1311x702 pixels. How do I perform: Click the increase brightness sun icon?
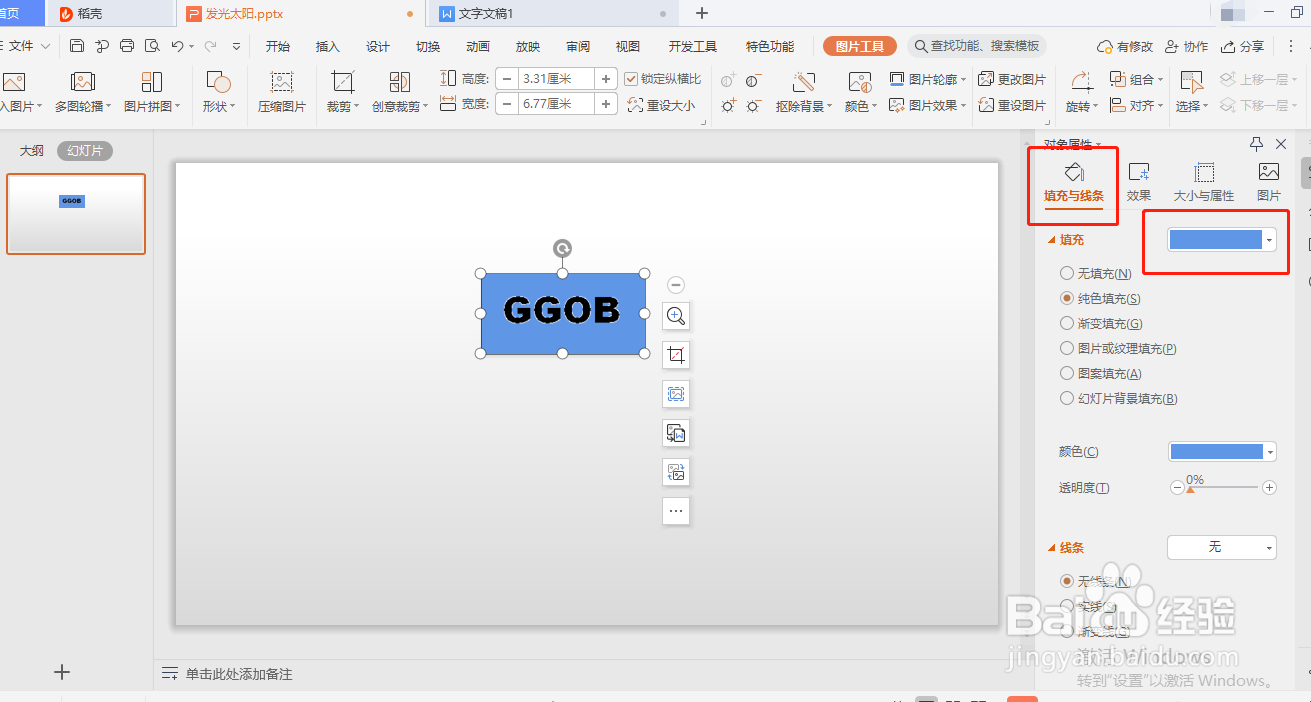728,105
